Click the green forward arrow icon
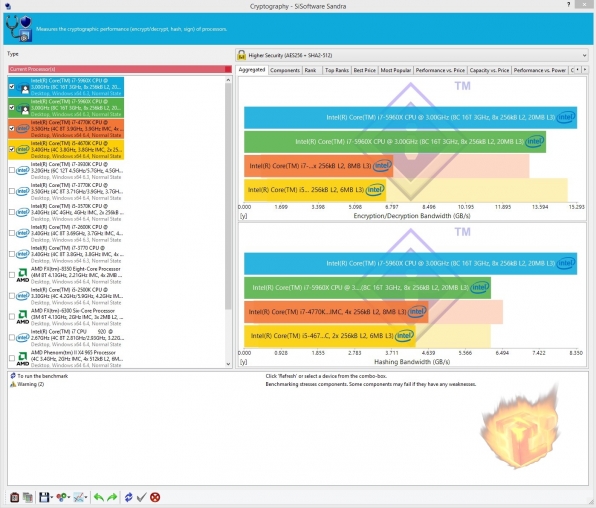 [x=112, y=497]
